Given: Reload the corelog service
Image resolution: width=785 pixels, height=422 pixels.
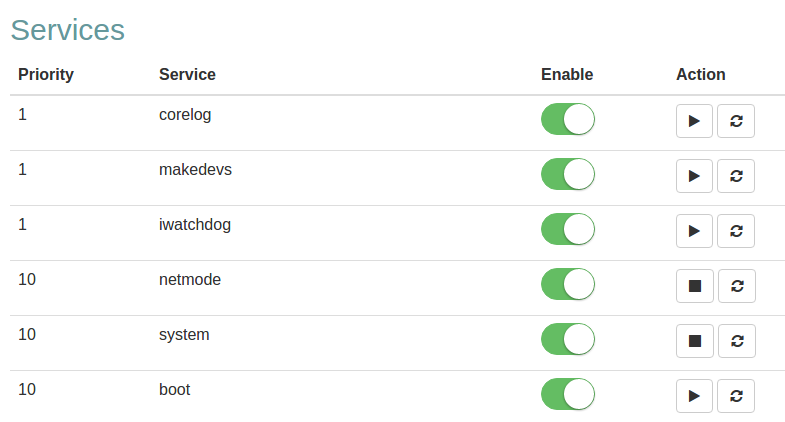Looking at the screenshot, I should 737,121.
